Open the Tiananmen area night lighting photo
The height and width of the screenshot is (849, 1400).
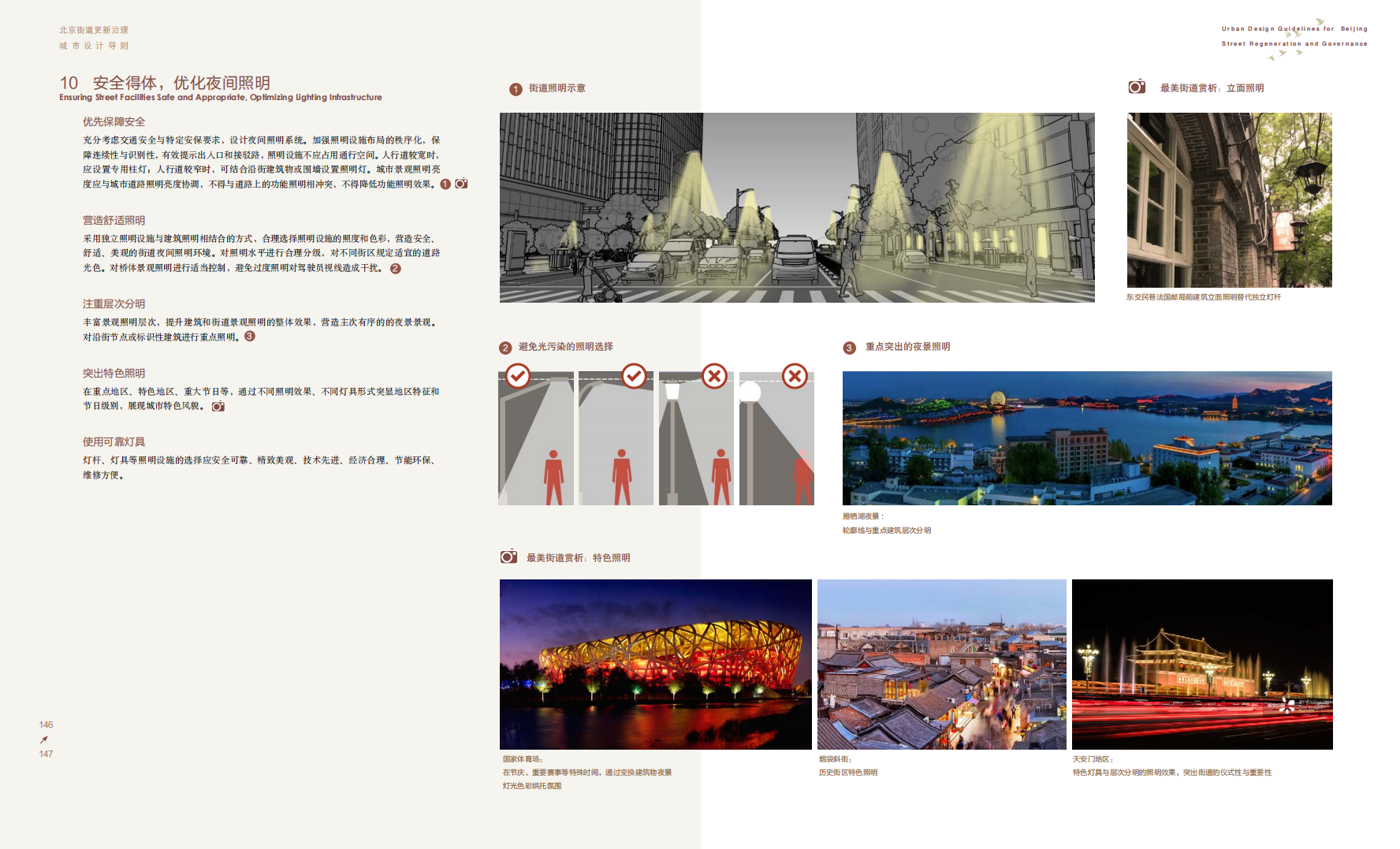pos(1201,664)
